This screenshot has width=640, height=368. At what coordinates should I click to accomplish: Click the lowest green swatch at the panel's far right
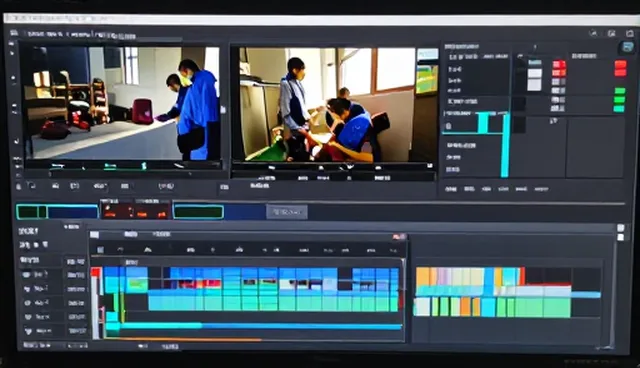(x=619, y=109)
